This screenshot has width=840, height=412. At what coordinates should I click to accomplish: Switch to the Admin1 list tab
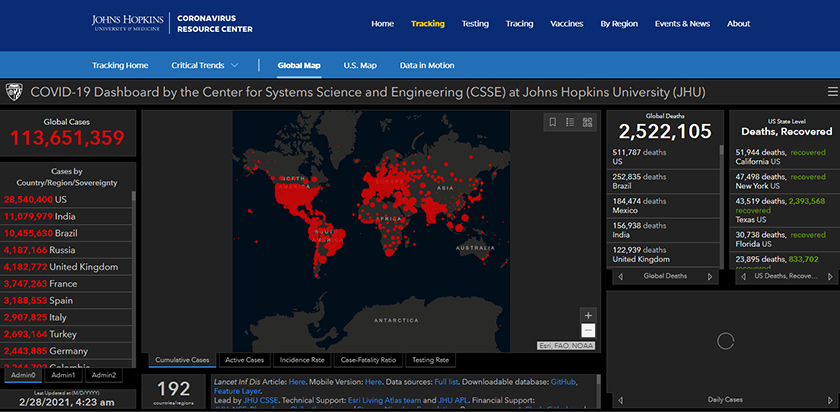pos(64,375)
